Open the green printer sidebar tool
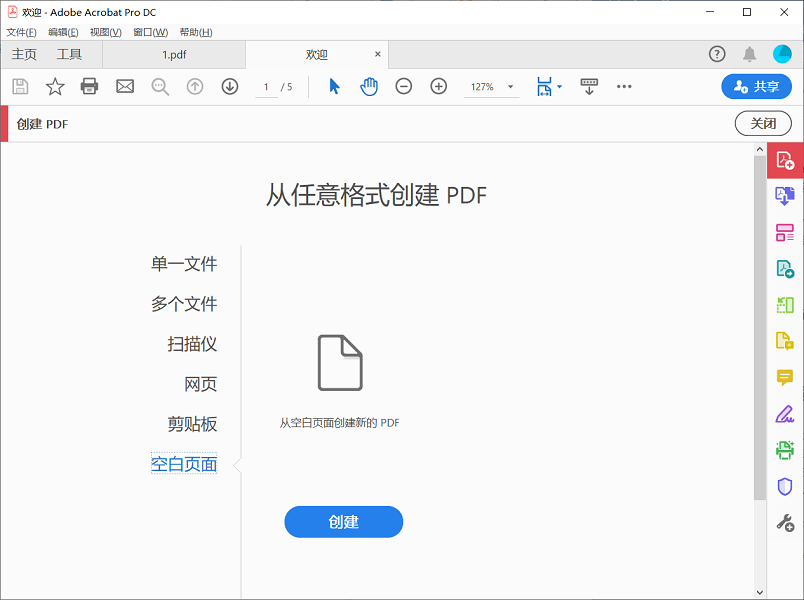804x600 pixels. coord(785,450)
